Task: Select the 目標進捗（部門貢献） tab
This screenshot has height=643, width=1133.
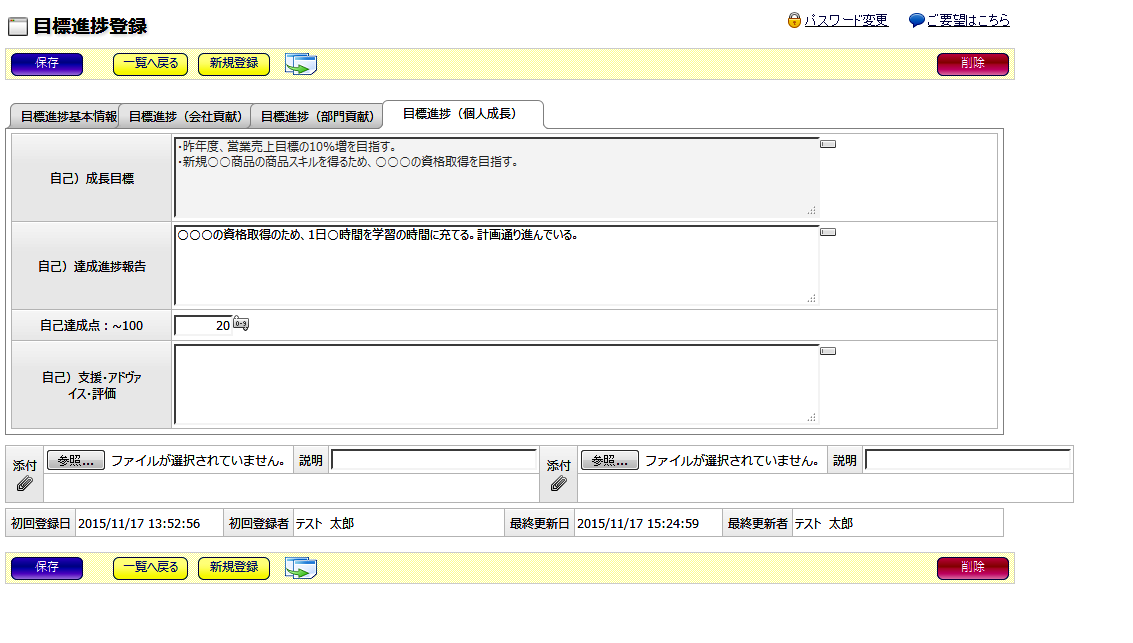Action: [x=317, y=116]
